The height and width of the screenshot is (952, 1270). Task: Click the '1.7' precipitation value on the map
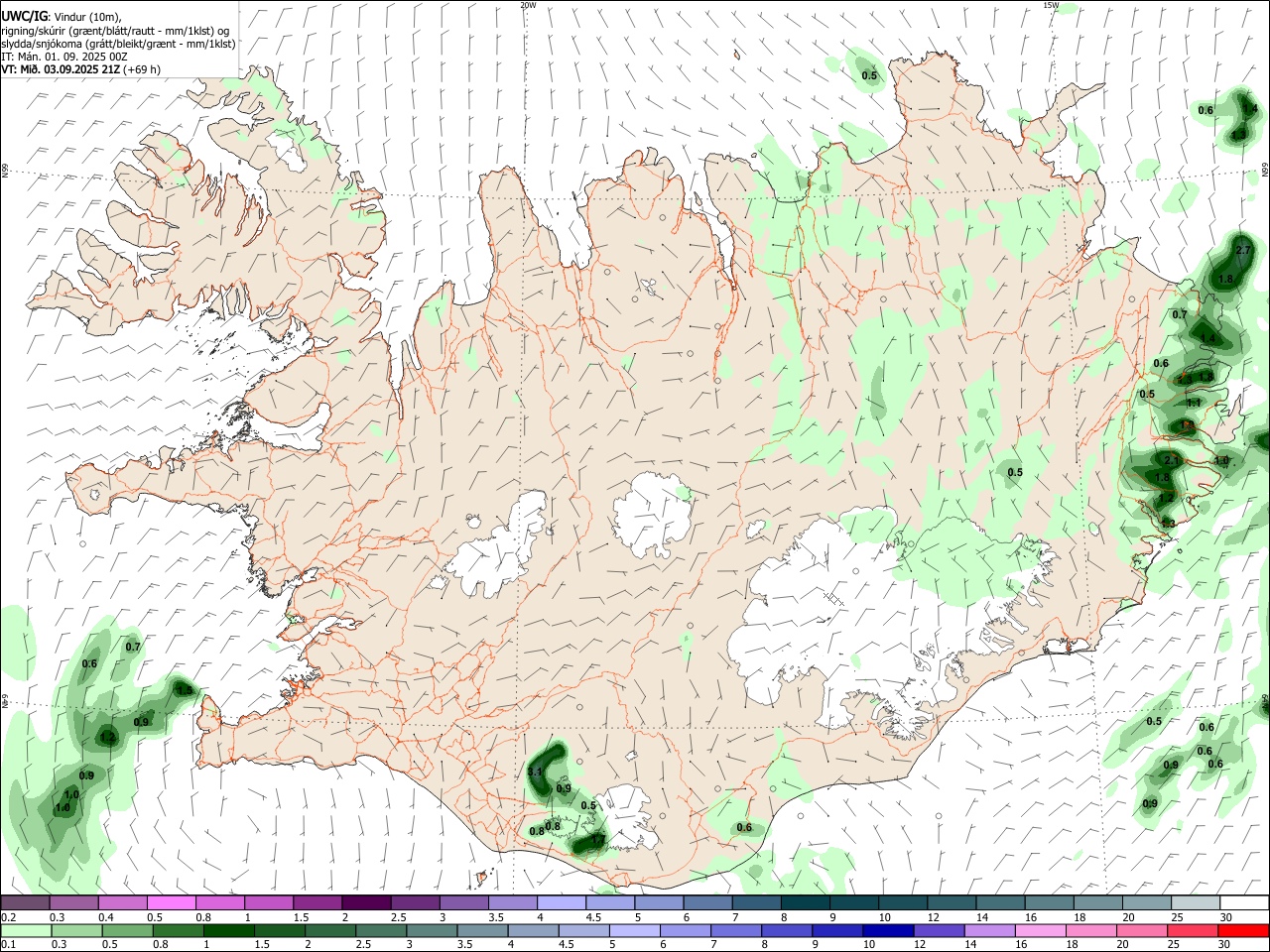coord(597,840)
